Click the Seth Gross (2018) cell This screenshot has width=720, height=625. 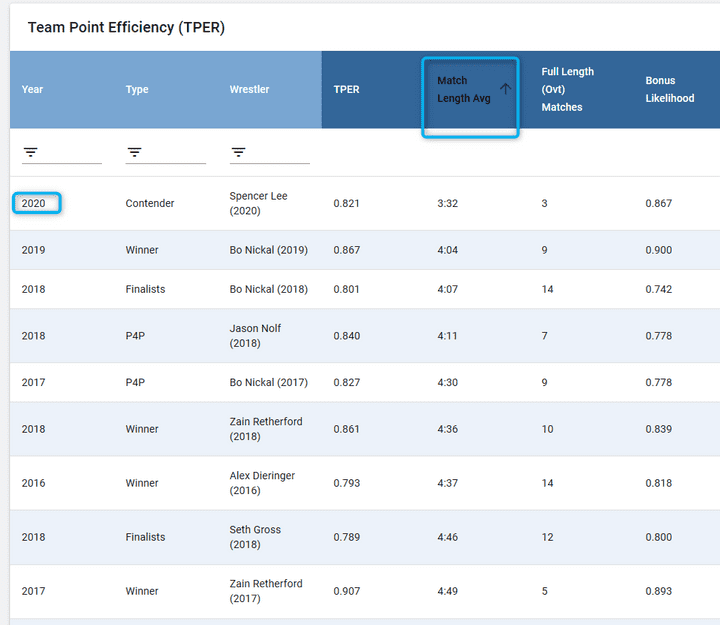[x=255, y=537]
